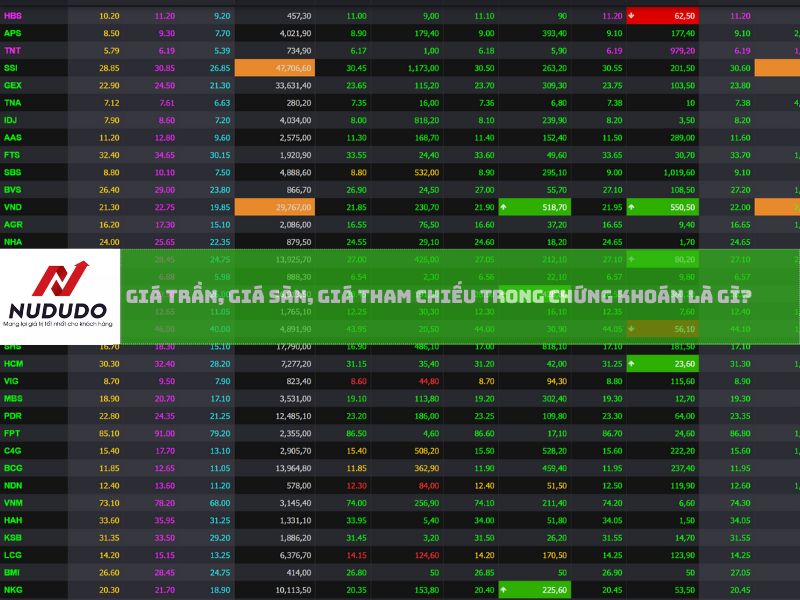Screen dimensions: 800x600
Task: Click the 17,790,00 total volume cell
Action: 293,346
